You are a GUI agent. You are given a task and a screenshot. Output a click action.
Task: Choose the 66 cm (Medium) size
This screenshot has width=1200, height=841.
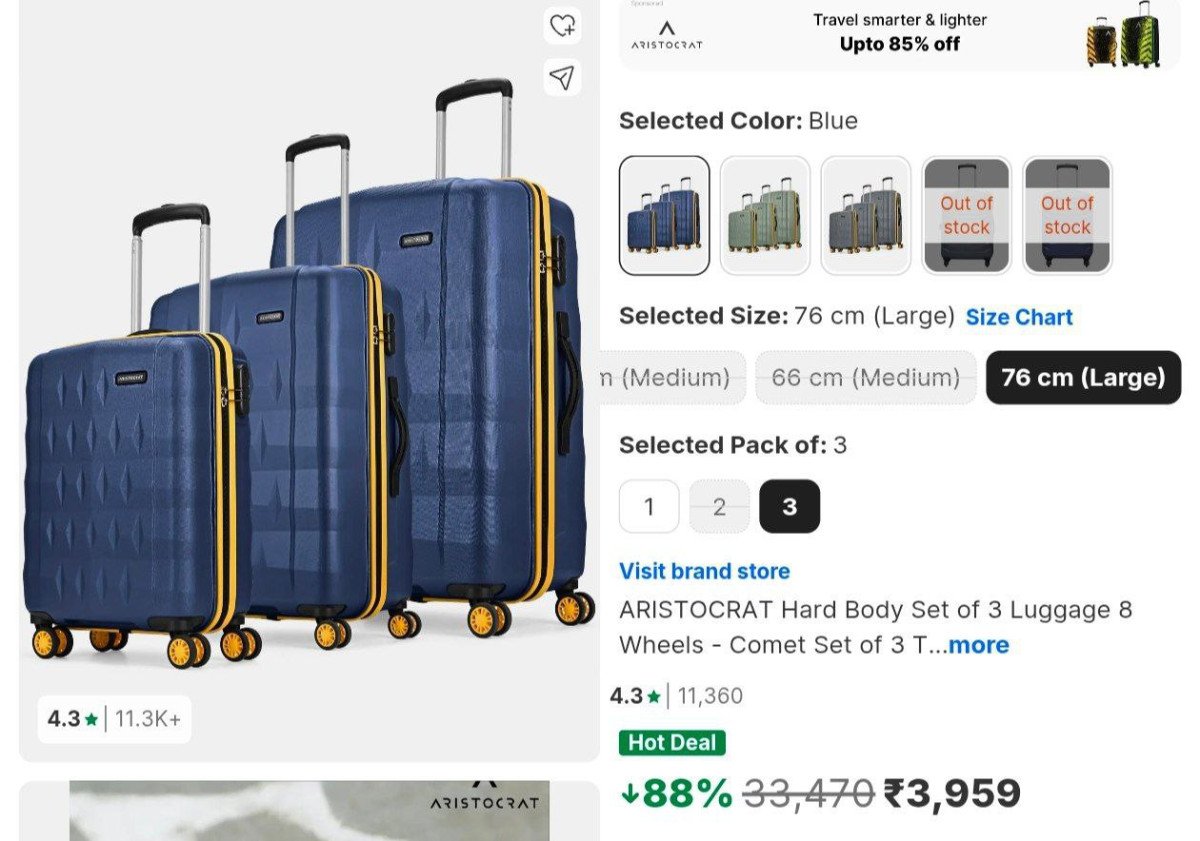click(x=865, y=378)
